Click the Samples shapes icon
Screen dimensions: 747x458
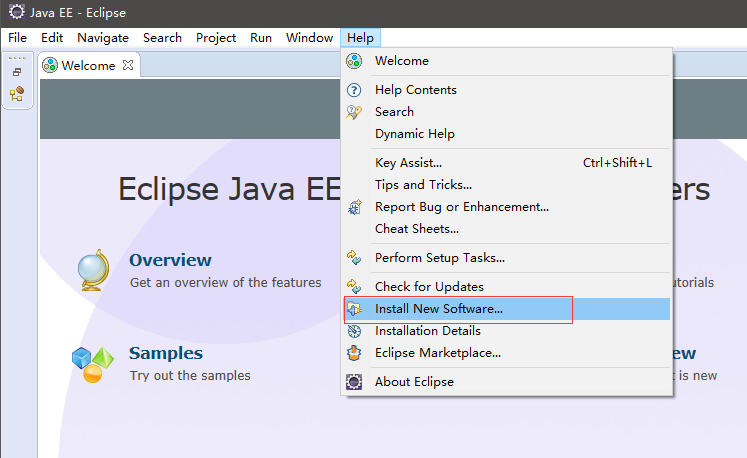[92, 364]
